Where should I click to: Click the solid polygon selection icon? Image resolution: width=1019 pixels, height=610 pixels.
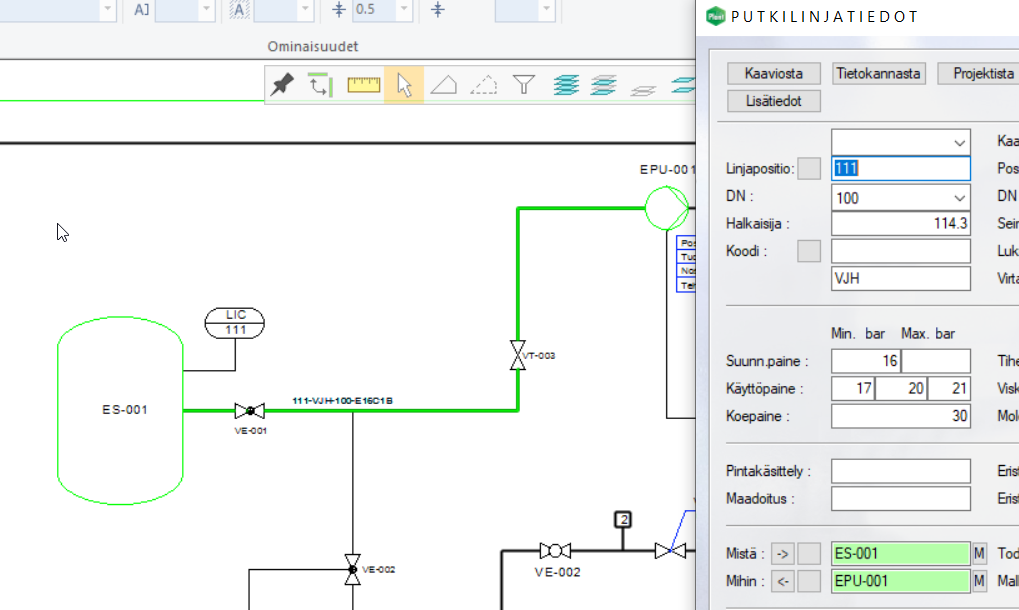point(444,85)
